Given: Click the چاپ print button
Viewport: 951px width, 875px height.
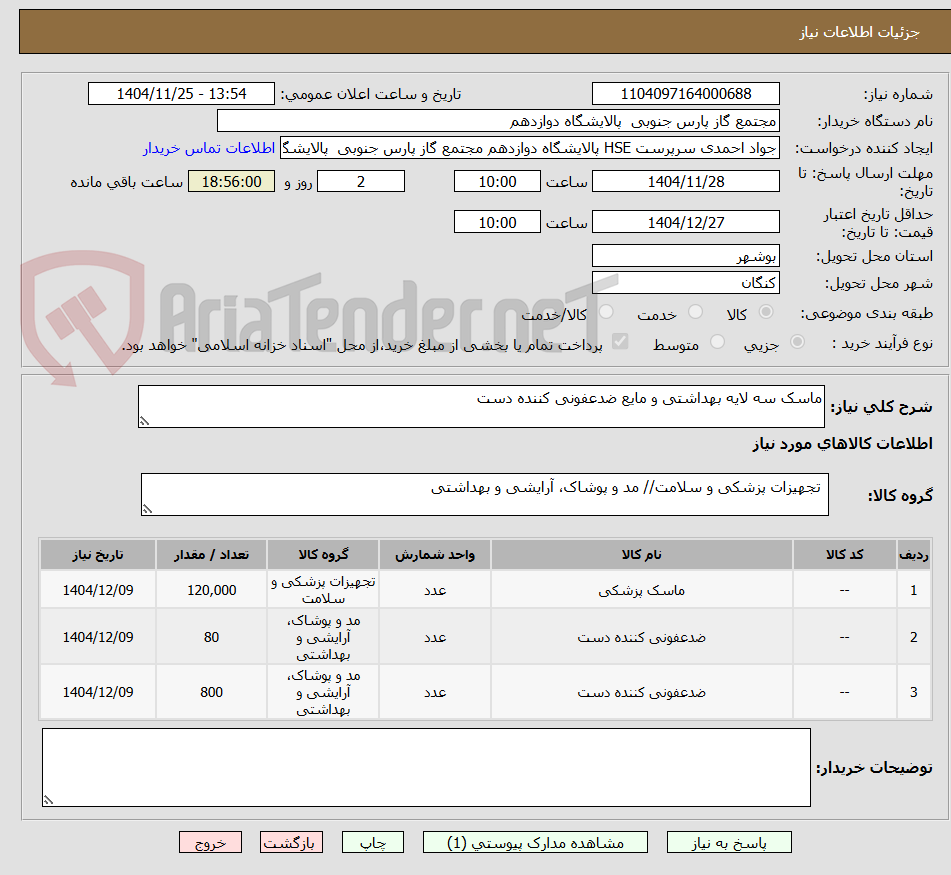Looking at the screenshot, I should 373,842.
